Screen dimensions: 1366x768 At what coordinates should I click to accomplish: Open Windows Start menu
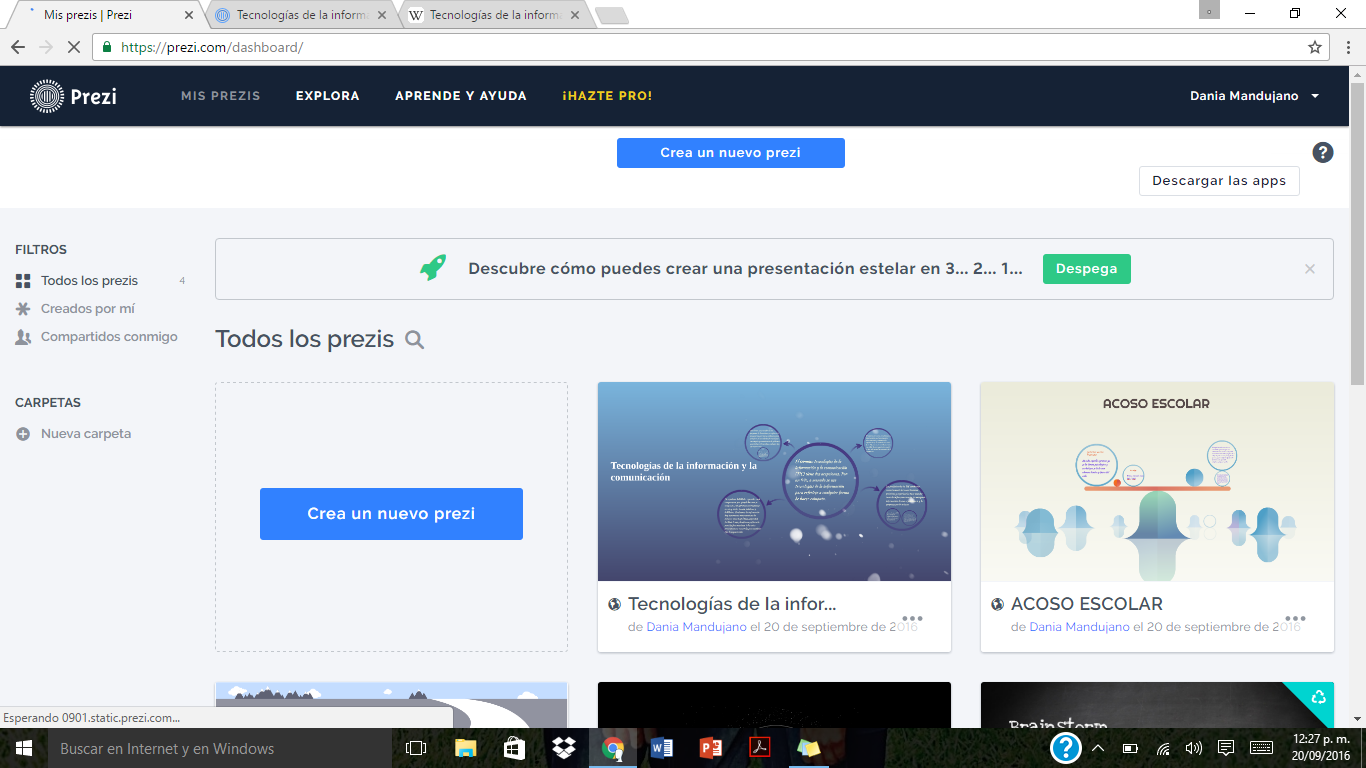[23, 748]
